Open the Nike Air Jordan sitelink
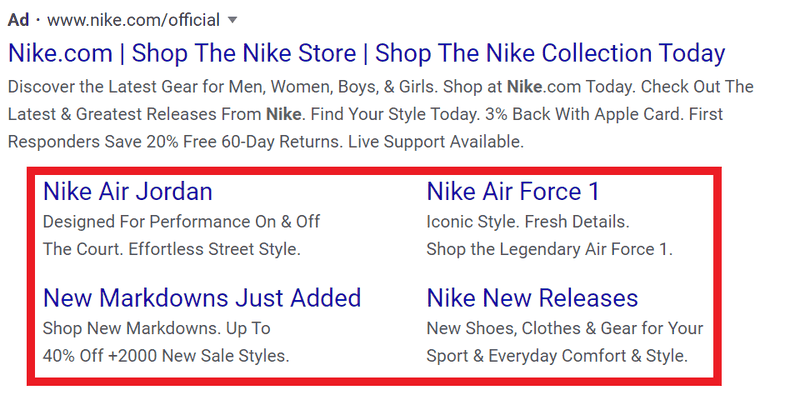This screenshot has width=800, height=395. click(128, 191)
